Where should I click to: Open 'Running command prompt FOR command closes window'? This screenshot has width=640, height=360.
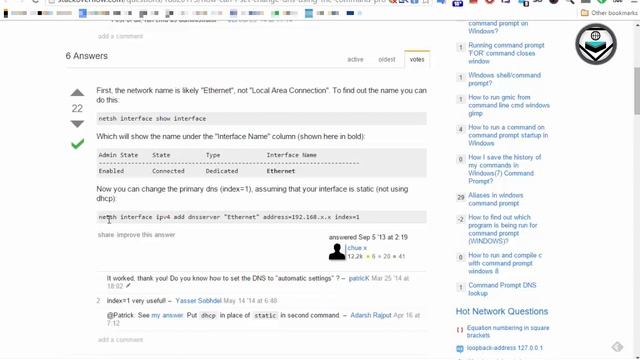click(x=506, y=53)
